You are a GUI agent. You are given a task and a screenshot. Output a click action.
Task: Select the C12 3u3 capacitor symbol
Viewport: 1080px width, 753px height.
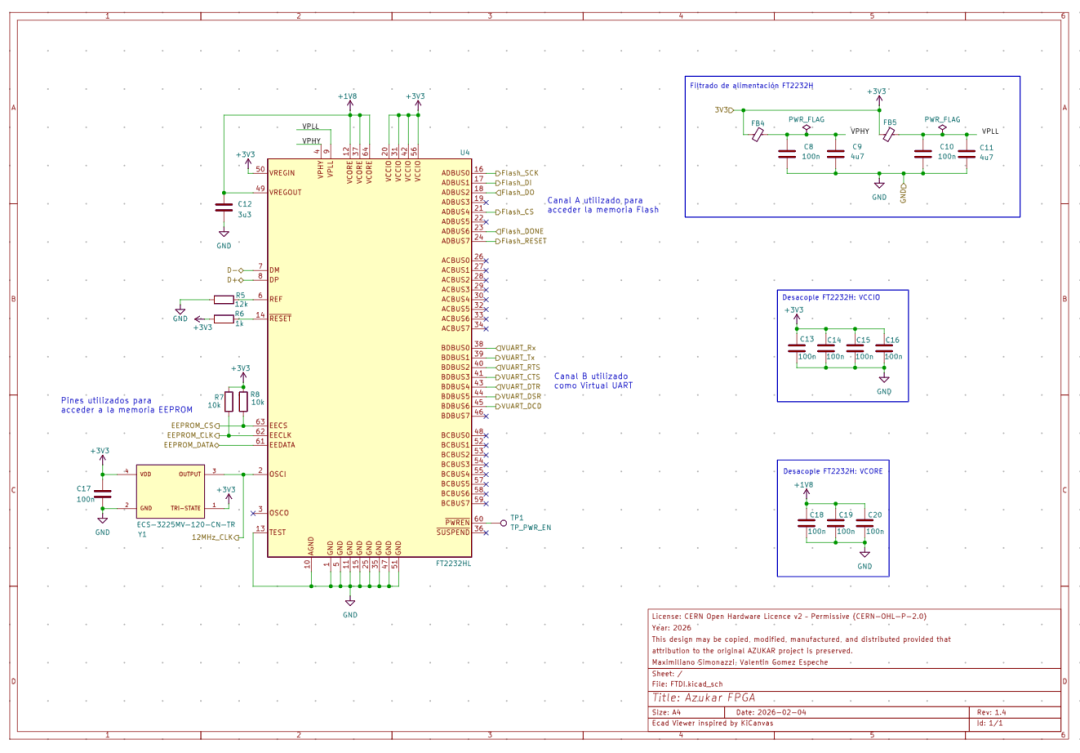(x=224, y=207)
